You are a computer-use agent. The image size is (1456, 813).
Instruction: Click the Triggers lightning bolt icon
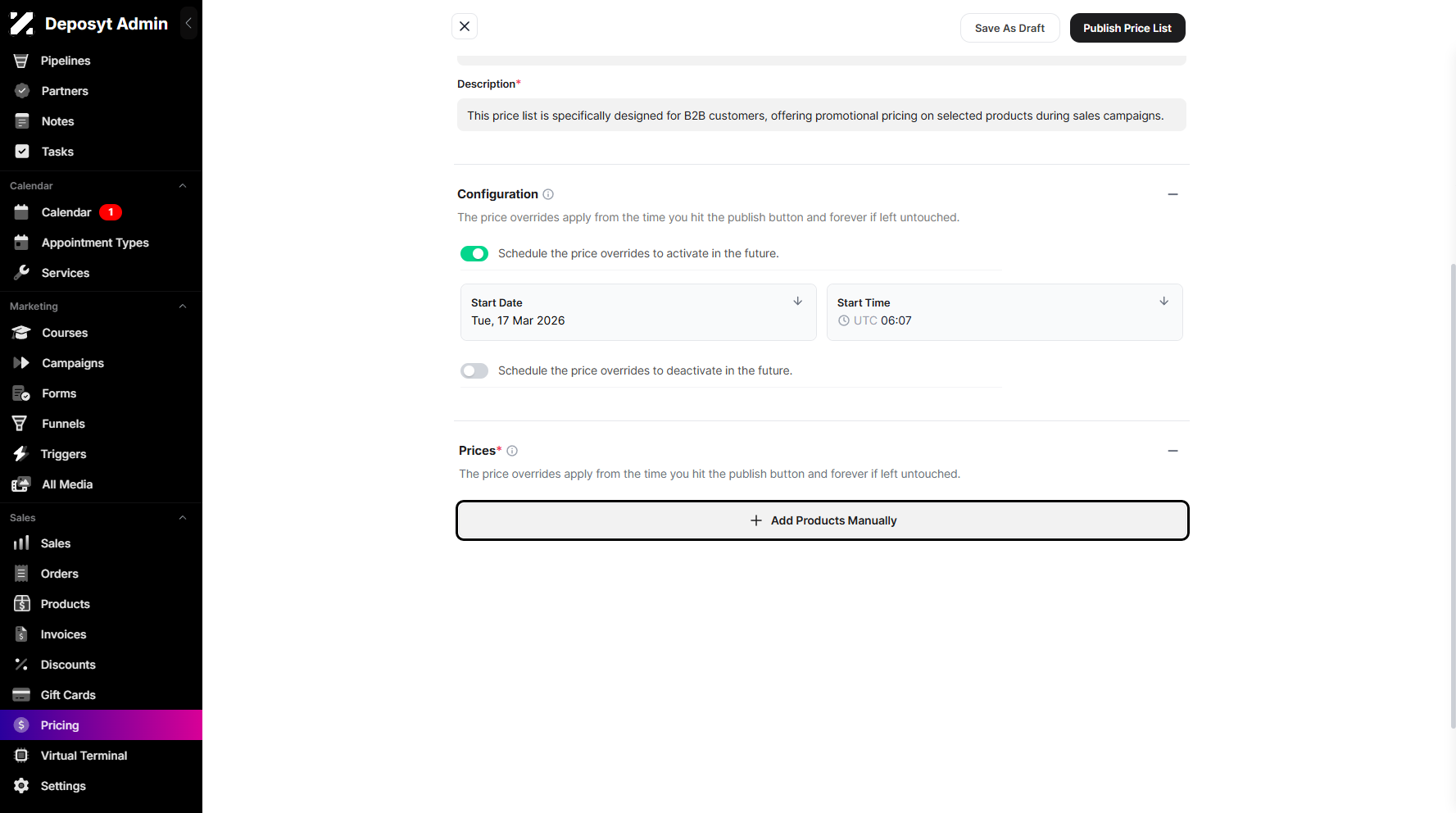coord(21,454)
